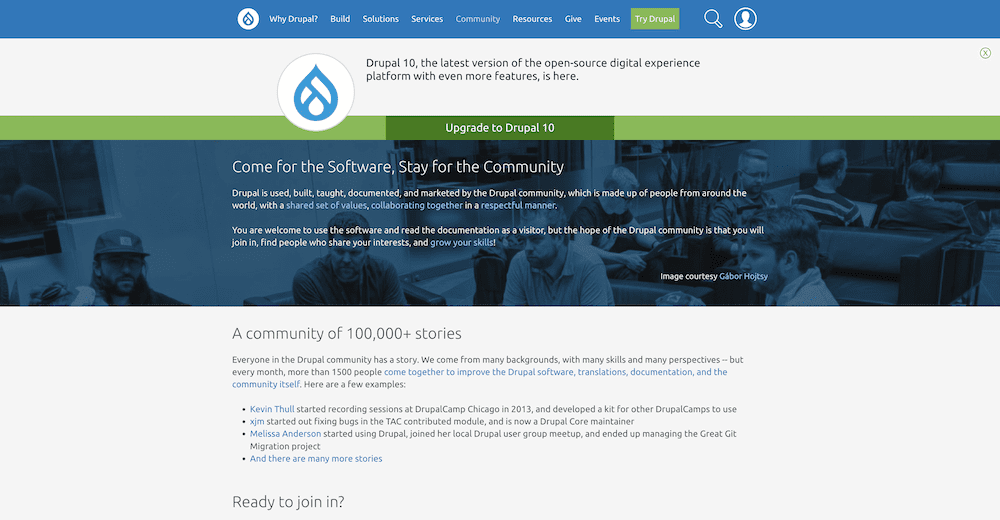1000x520 pixels.
Task: Click the large Drupal 10 logo circle
Action: [316, 93]
